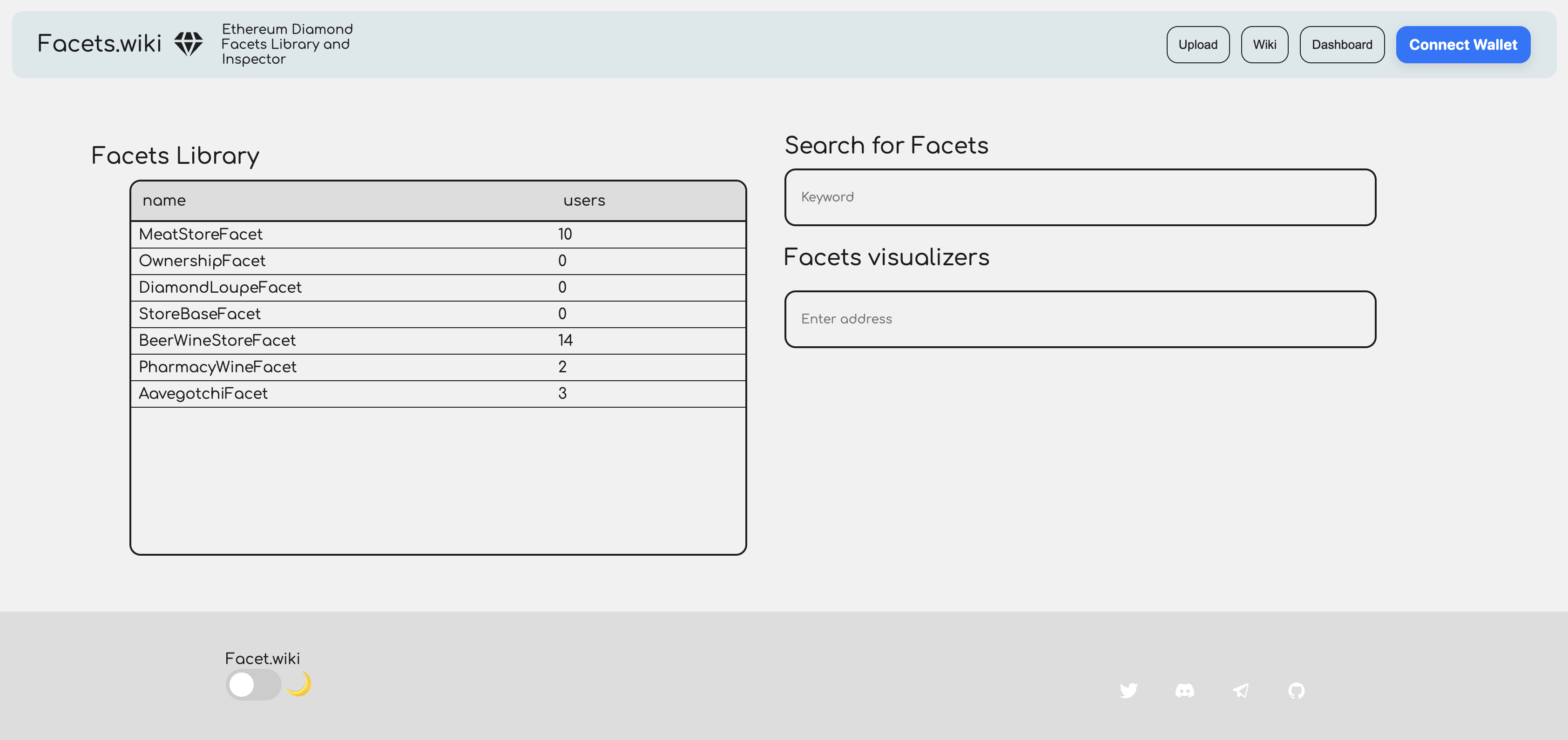Click the Upload button
Image resolution: width=1568 pixels, height=740 pixels.
[x=1197, y=44]
